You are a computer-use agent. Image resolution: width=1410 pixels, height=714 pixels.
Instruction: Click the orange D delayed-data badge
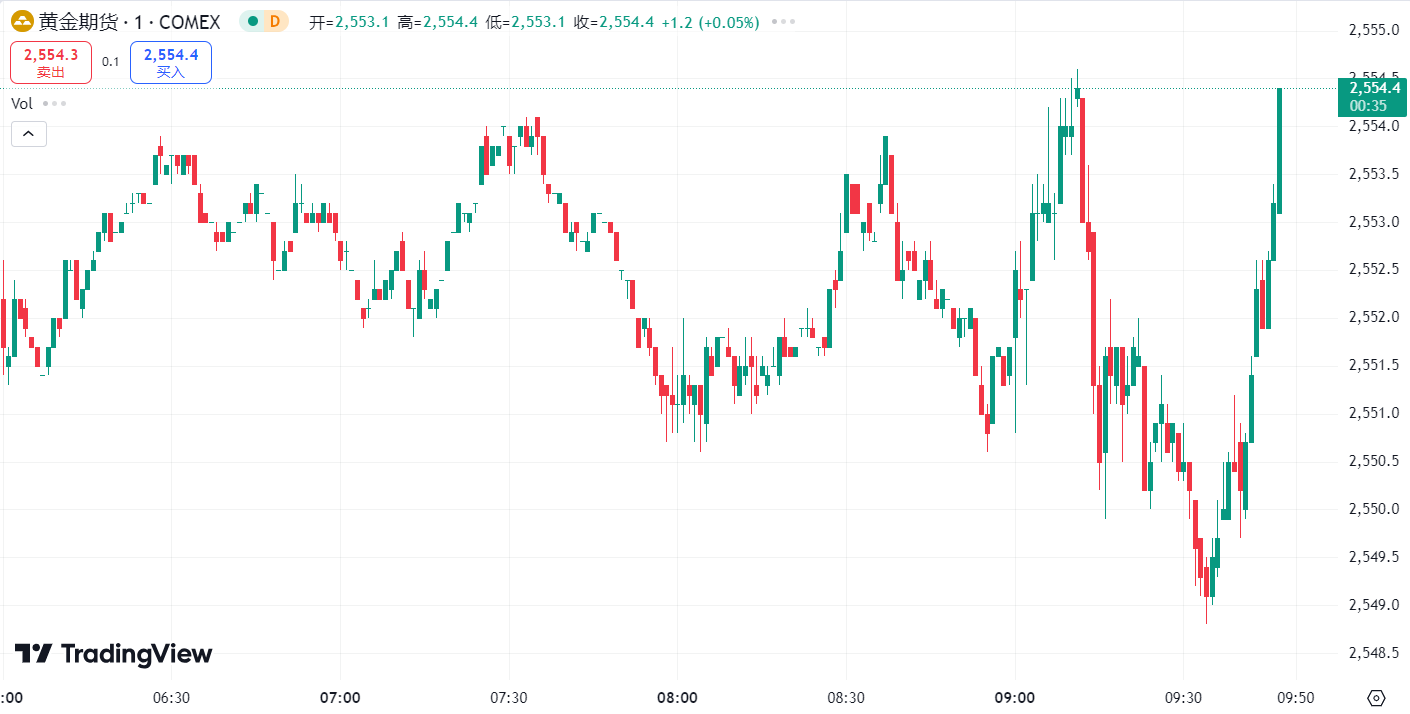point(274,22)
